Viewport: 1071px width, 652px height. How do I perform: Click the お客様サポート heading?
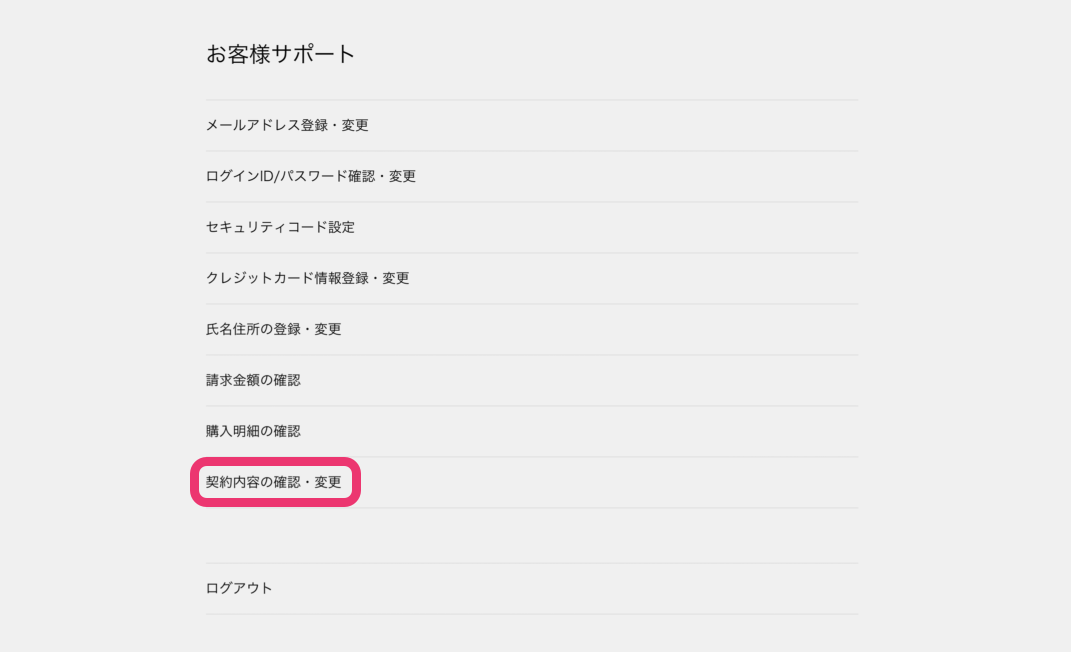tap(281, 54)
